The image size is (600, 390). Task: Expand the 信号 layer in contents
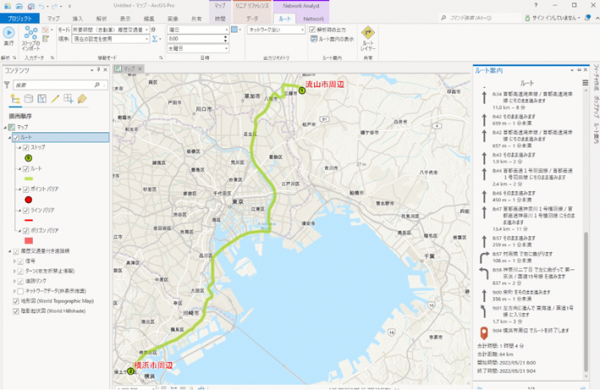pyautogui.click(x=15, y=261)
